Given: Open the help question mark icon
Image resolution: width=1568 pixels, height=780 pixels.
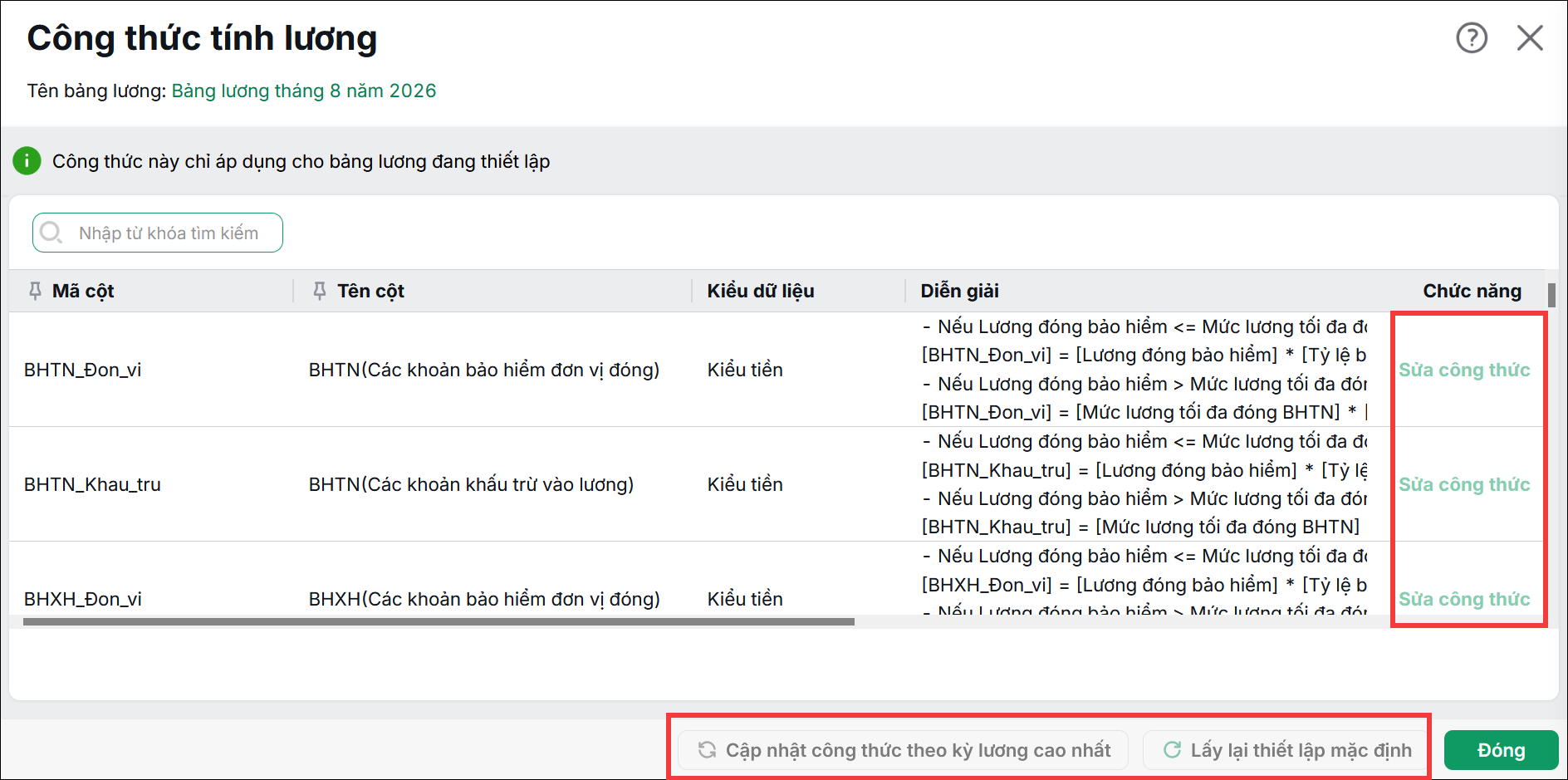Looking at the screenshot, I should click(x=1472, y=37).
